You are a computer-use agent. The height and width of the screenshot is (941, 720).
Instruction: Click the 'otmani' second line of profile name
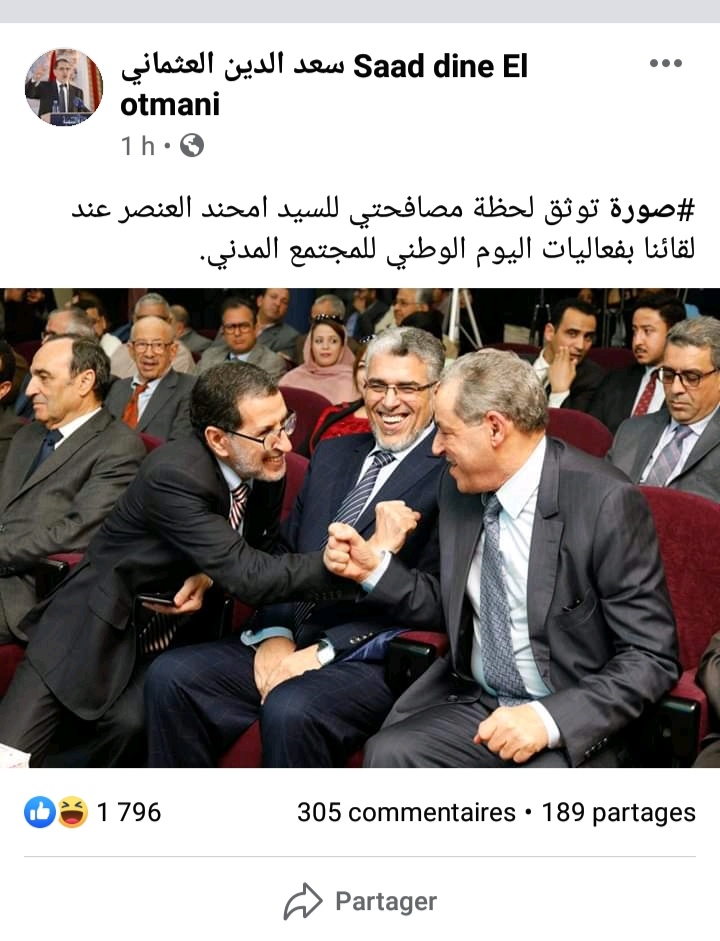tap(170, 104)
